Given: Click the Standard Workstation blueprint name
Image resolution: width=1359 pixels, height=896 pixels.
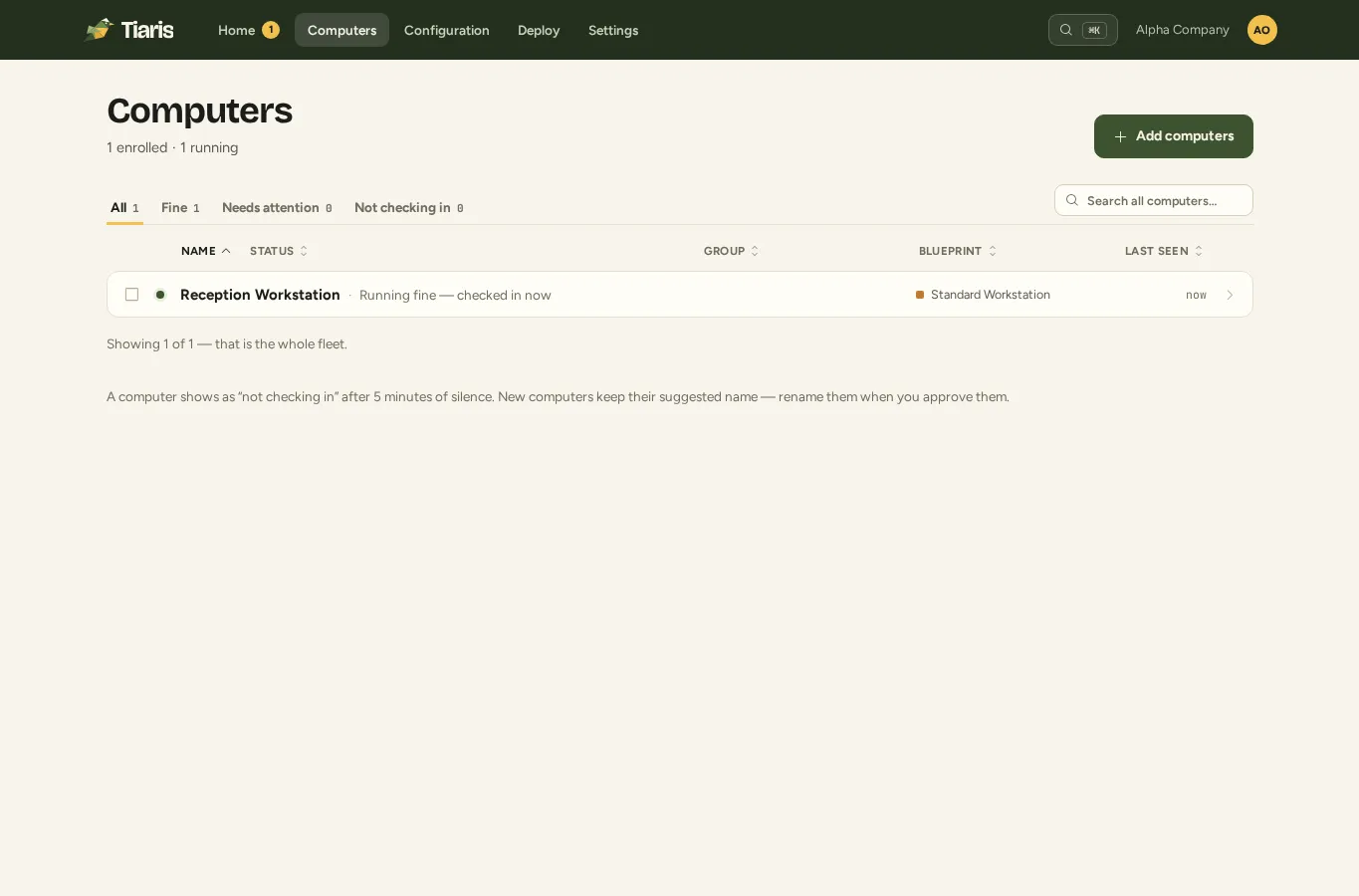Looking at the screenshot, I should 991,295.
